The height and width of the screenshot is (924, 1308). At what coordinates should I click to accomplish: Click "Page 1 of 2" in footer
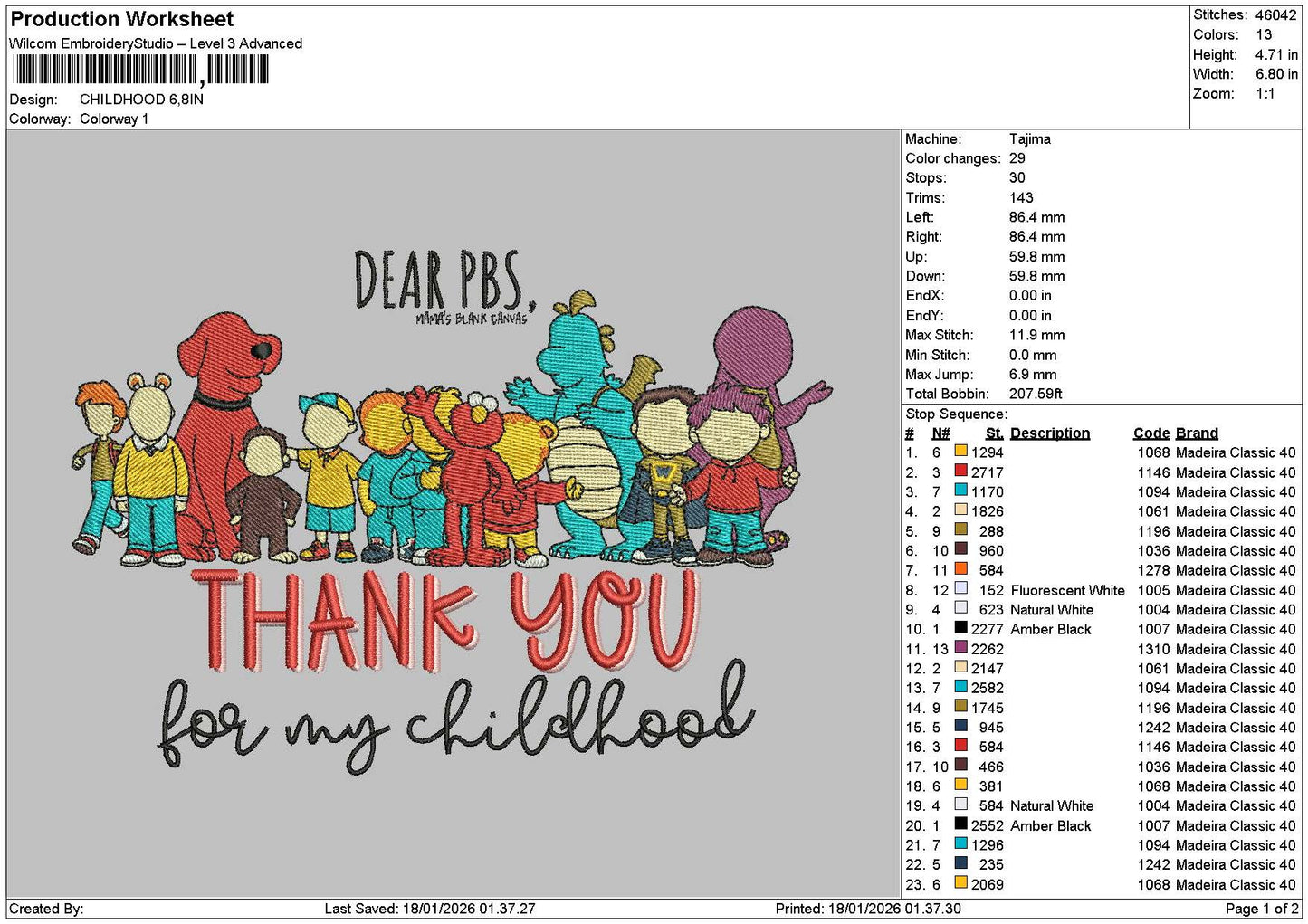[1261, 909]
